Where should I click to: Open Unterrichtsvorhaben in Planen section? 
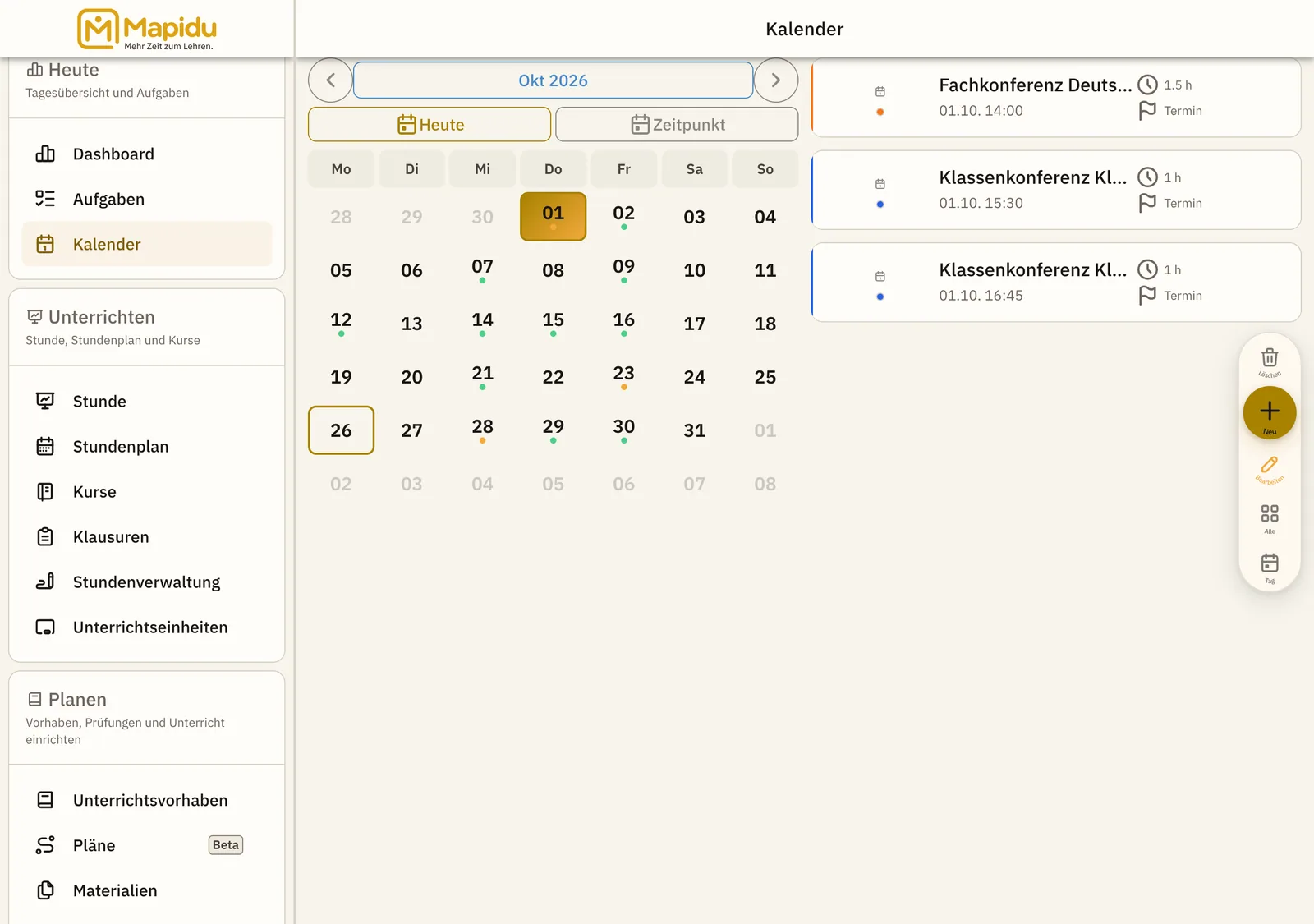click(x=147, y=800)
